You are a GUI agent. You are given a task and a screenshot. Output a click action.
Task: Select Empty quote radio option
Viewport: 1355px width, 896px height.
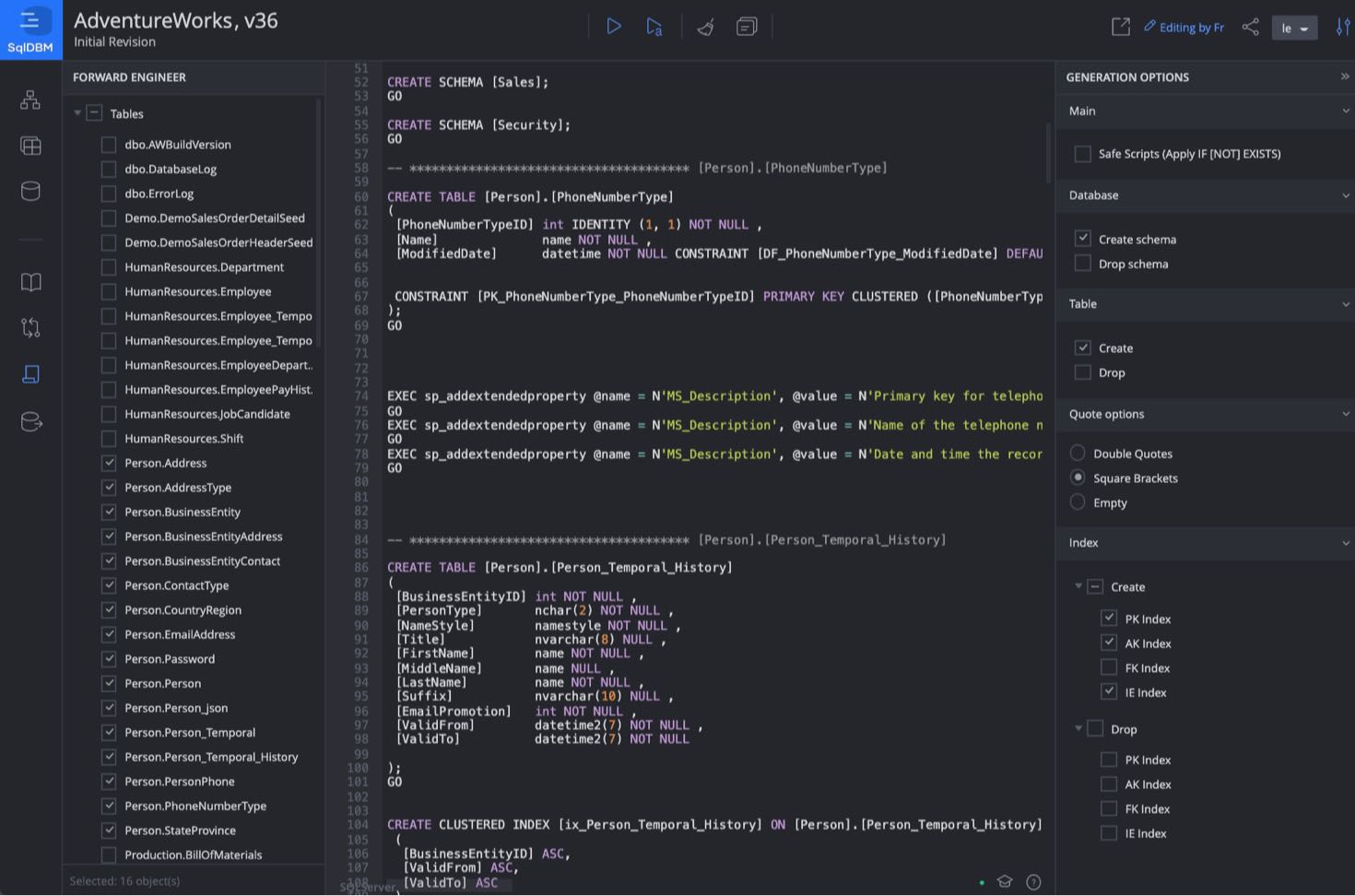click(1078, 502)
